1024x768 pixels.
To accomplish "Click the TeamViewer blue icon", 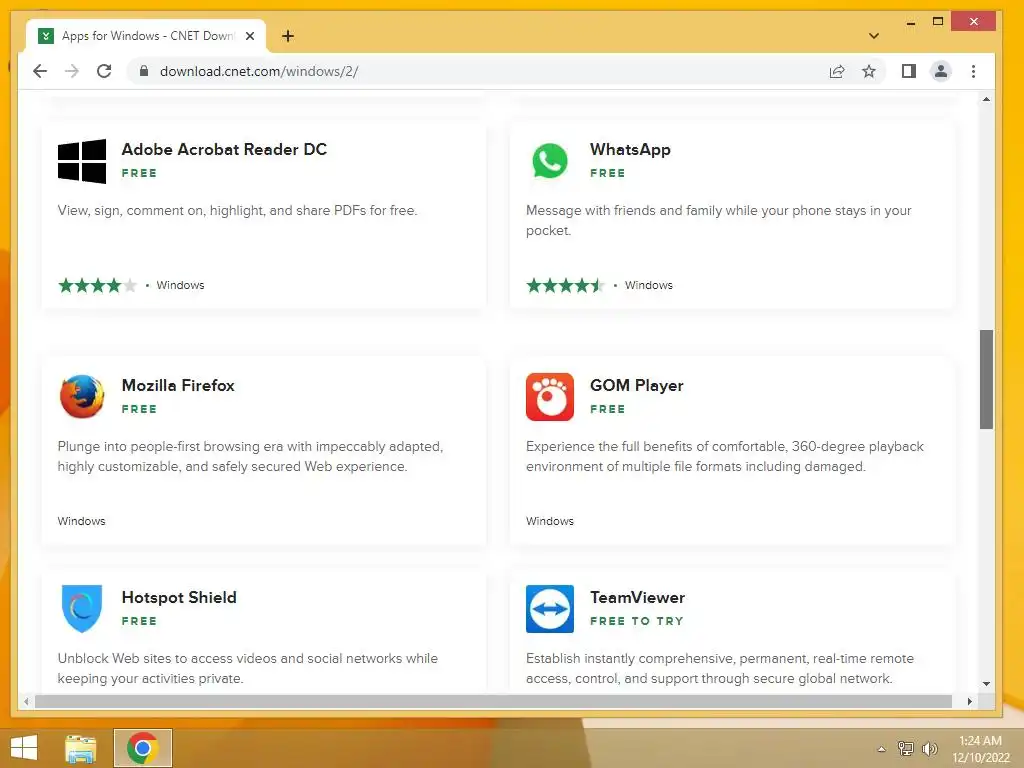I will point(550,609).
